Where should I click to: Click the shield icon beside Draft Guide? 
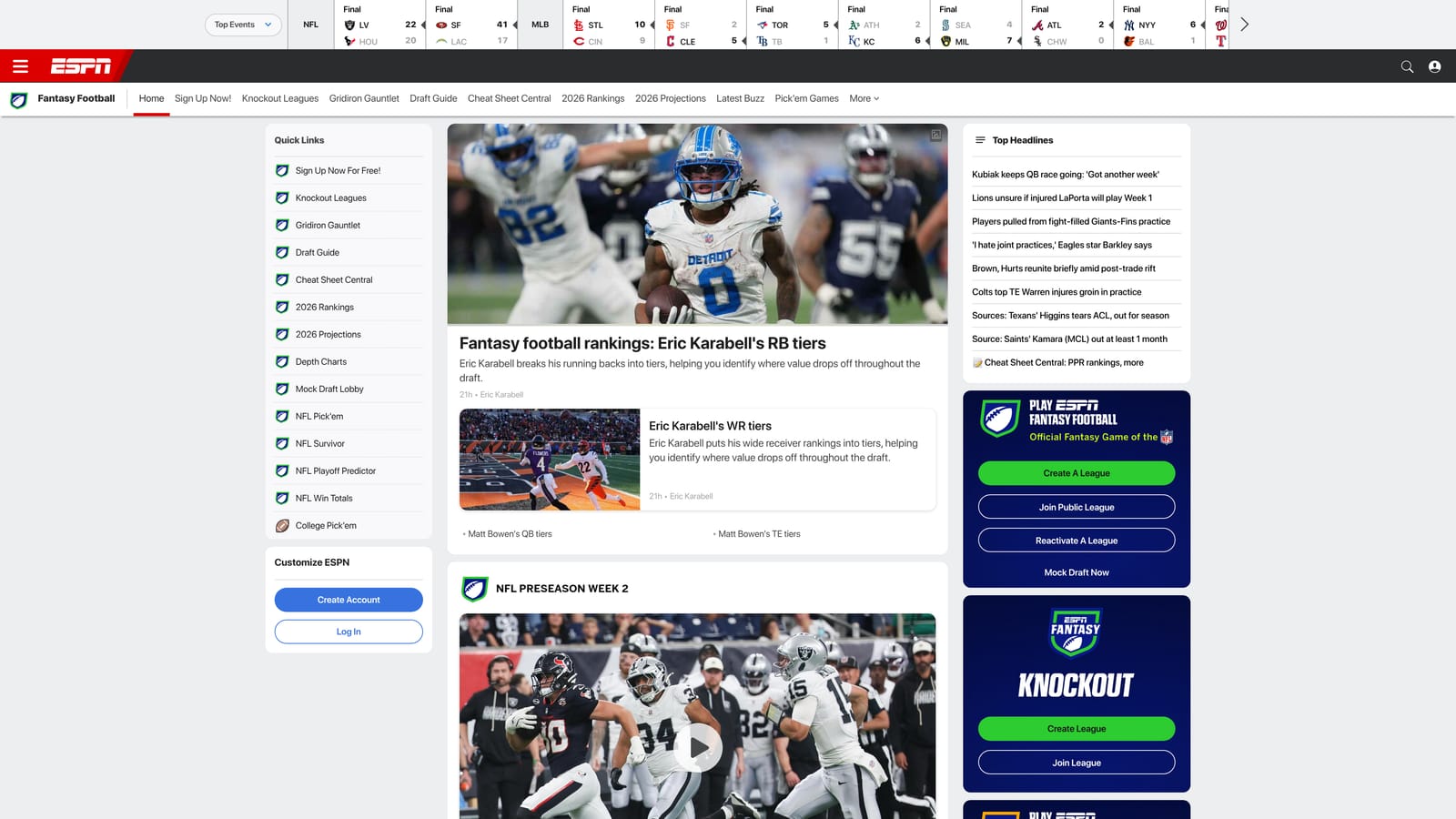(282, 253)
